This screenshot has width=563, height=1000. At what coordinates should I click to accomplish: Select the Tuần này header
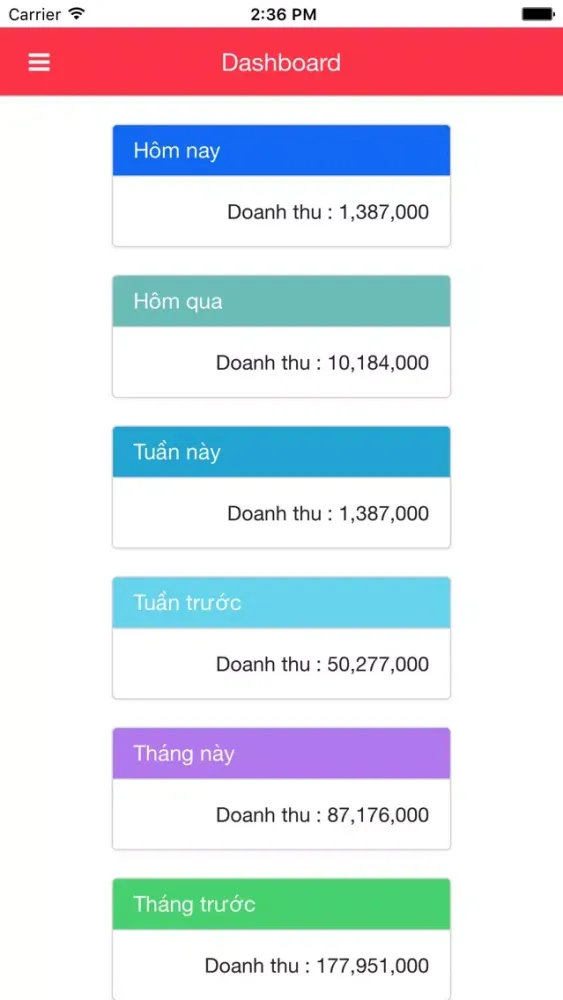click(x=281, y=452)
